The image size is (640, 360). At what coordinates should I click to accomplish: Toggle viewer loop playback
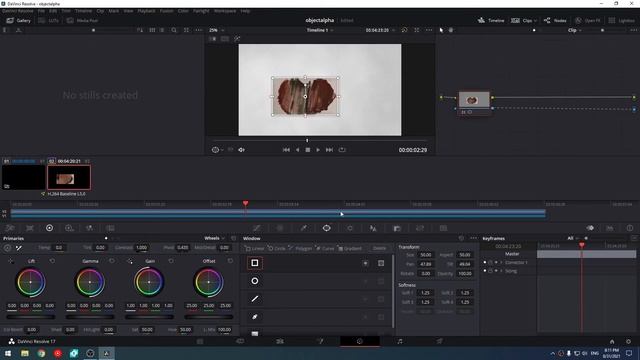pos(342,150)
